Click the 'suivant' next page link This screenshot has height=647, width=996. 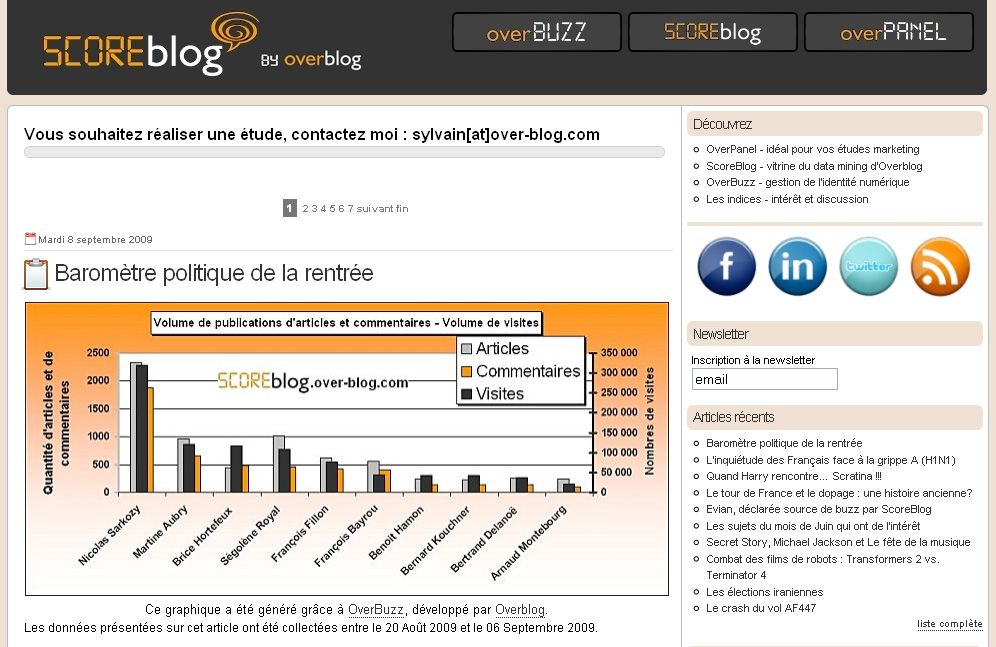pyautogui.click(x=375, y=208)
